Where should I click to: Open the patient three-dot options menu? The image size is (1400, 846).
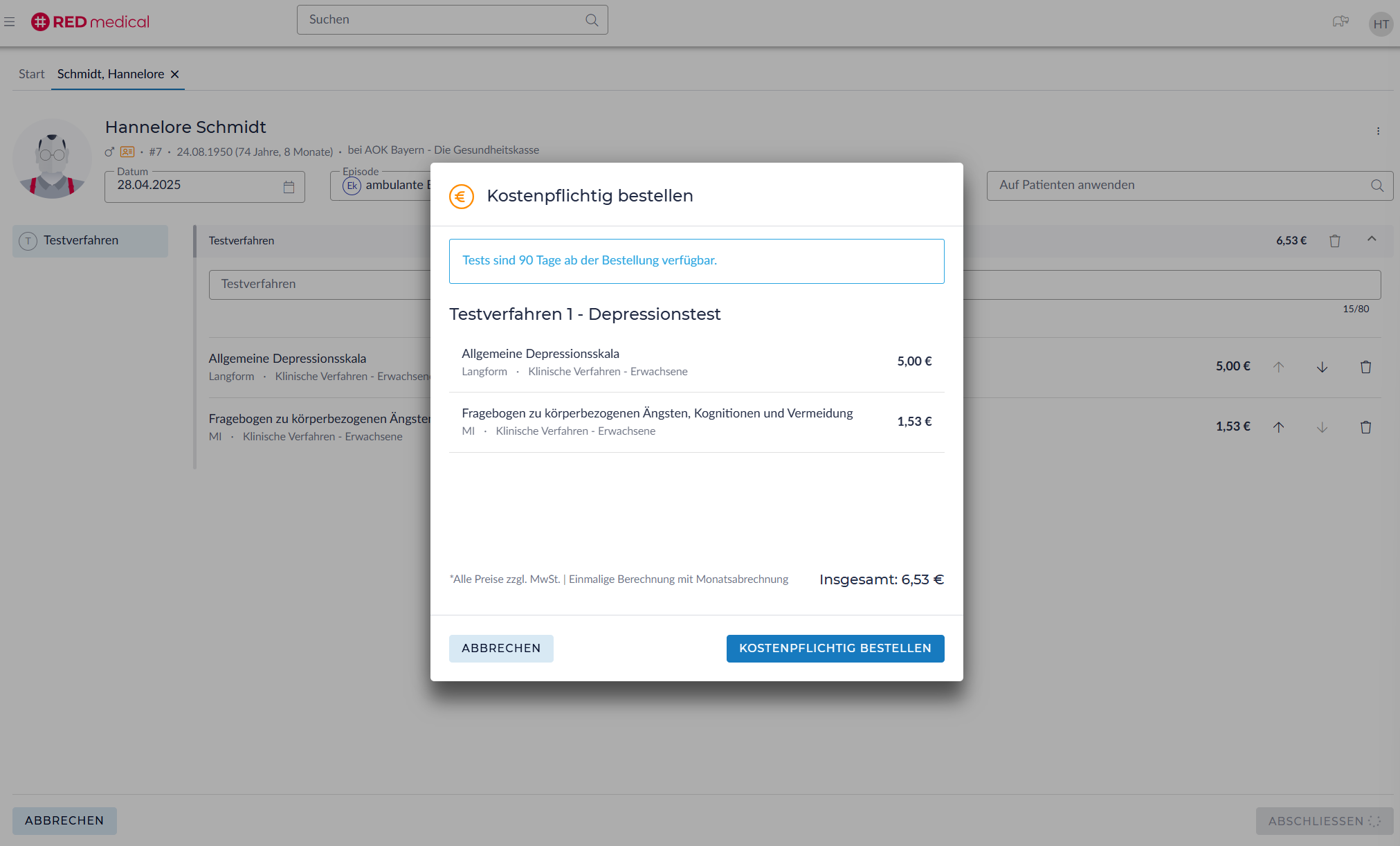tap(1378, 131)
